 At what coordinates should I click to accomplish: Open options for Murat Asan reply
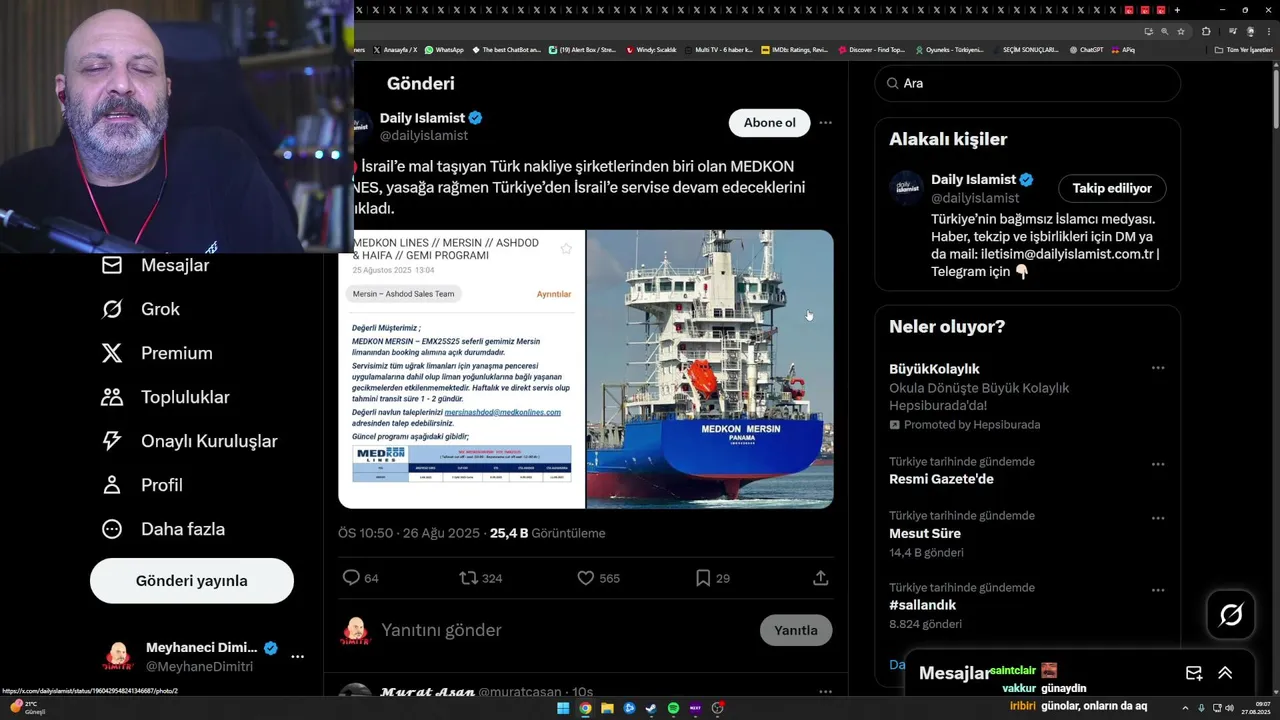825,692
